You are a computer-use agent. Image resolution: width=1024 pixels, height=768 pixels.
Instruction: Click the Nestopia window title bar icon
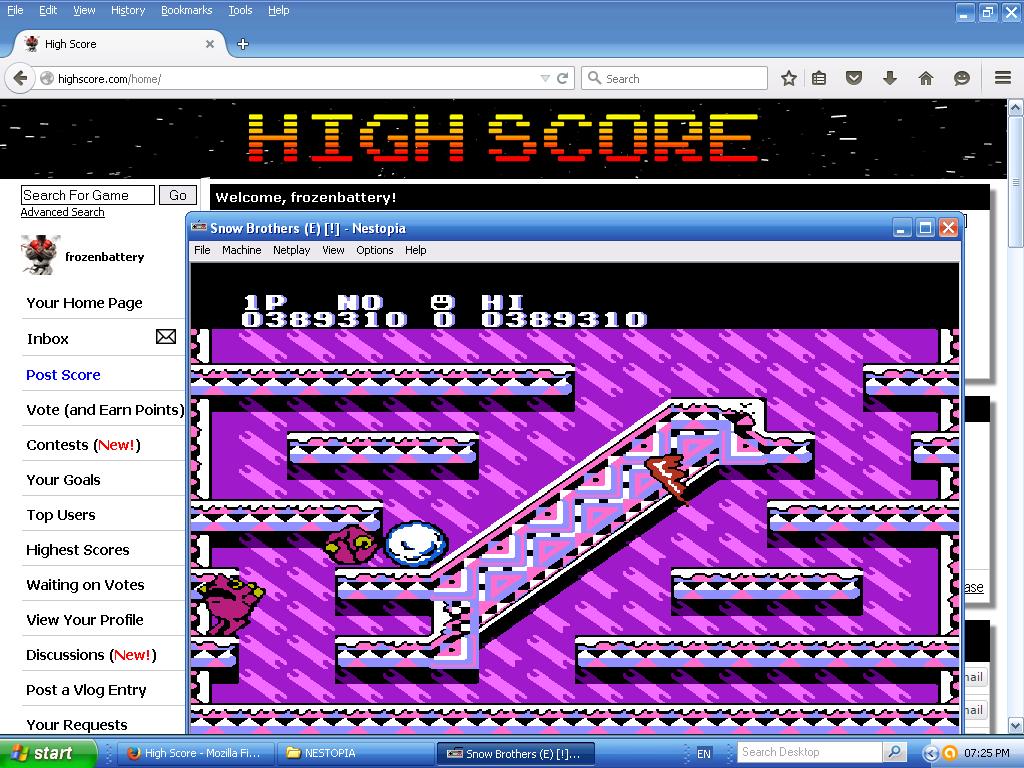[199, 227]
